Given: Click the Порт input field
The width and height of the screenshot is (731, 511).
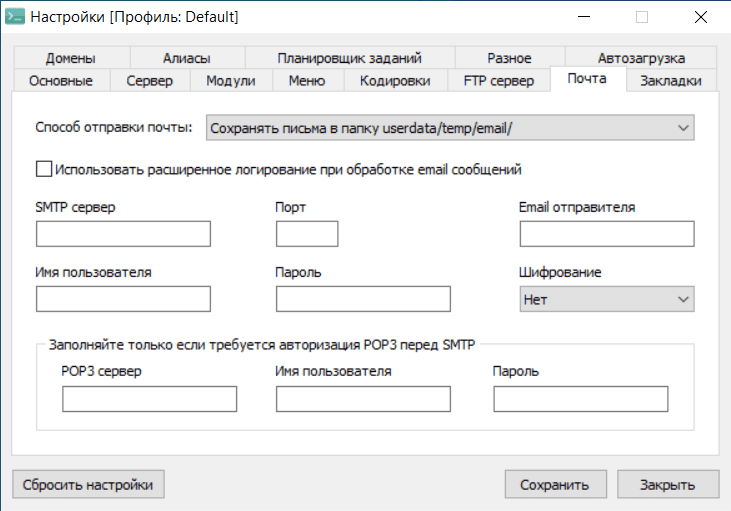Looking at the screenshot, I should pos(307,234).
